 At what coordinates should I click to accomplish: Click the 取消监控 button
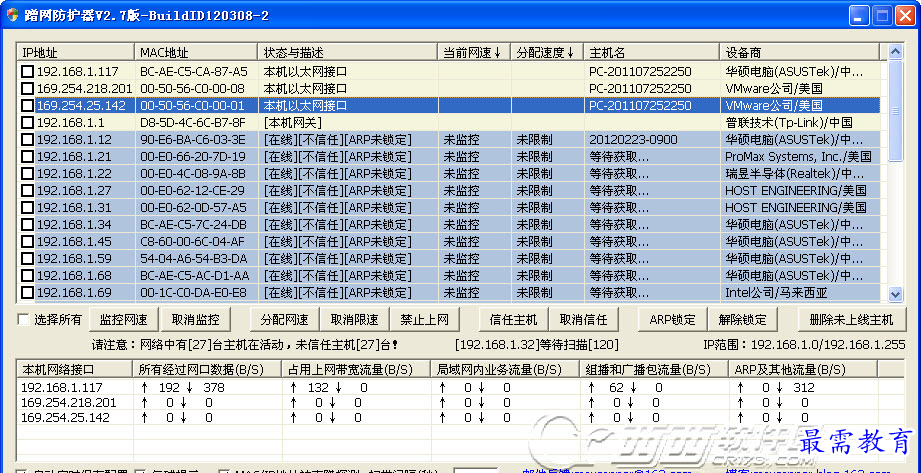(195, 320)
